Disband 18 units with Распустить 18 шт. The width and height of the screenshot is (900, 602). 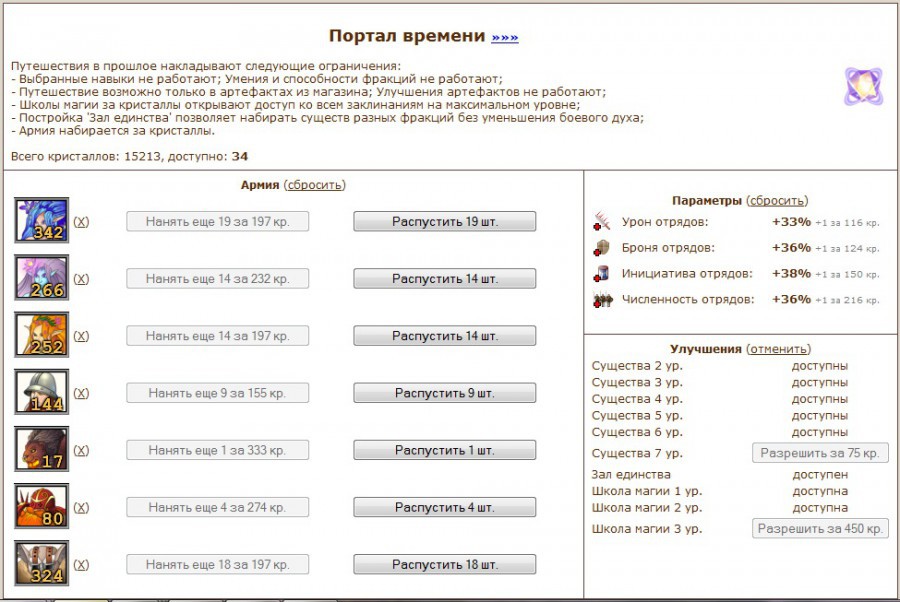coord(444,565)
